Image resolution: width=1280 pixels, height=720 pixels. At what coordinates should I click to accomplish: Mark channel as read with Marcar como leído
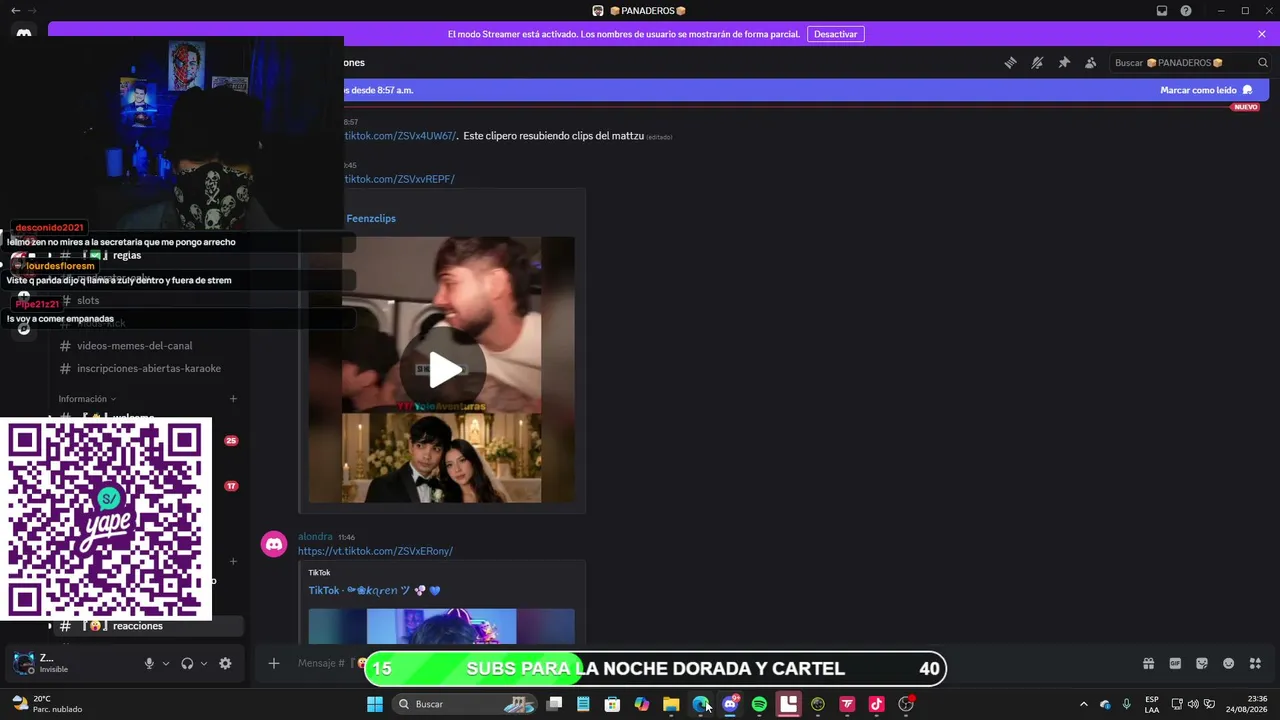click(x=1206, y=90)
